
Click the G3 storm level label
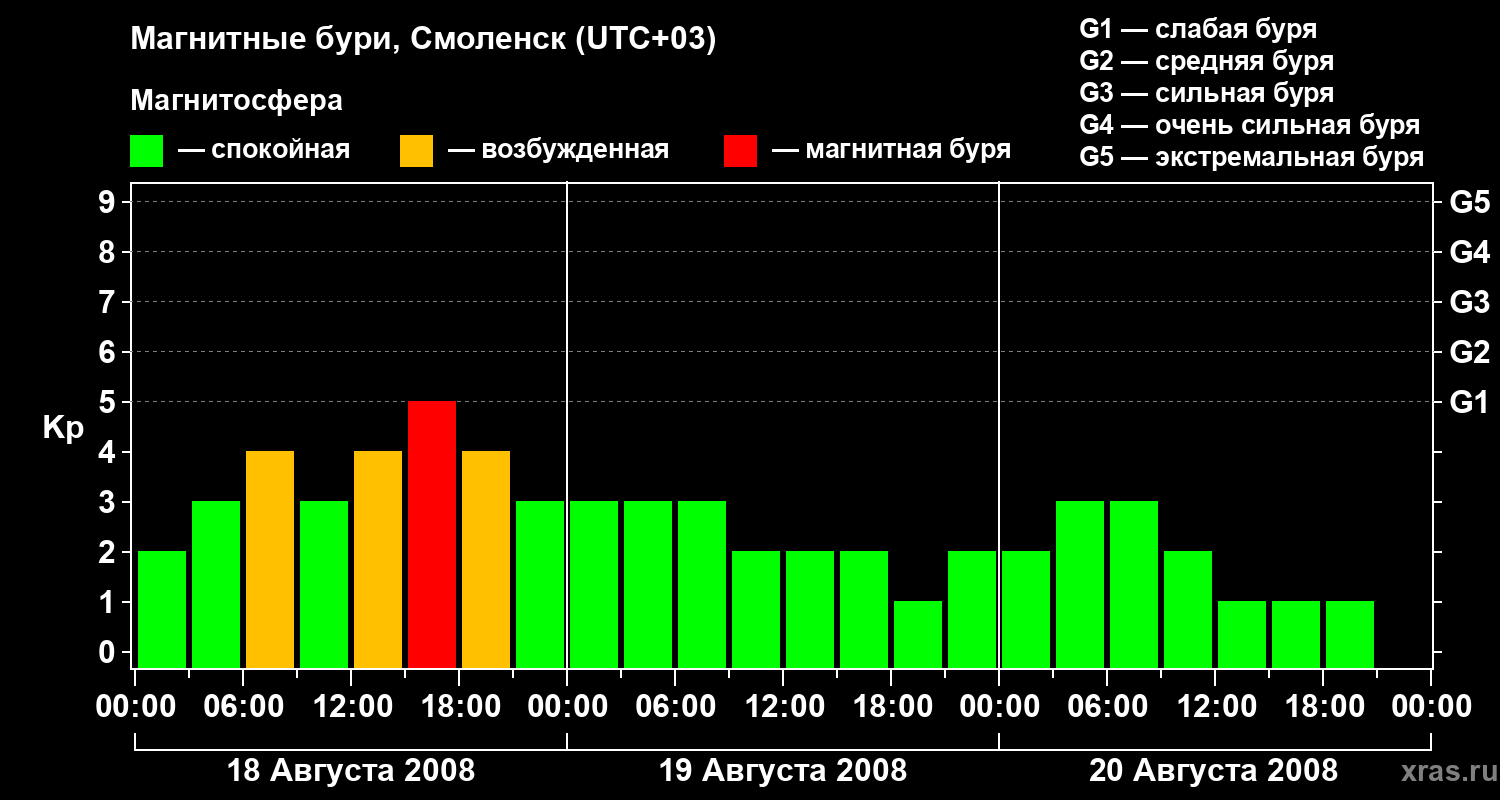[x=1469, y=302]
